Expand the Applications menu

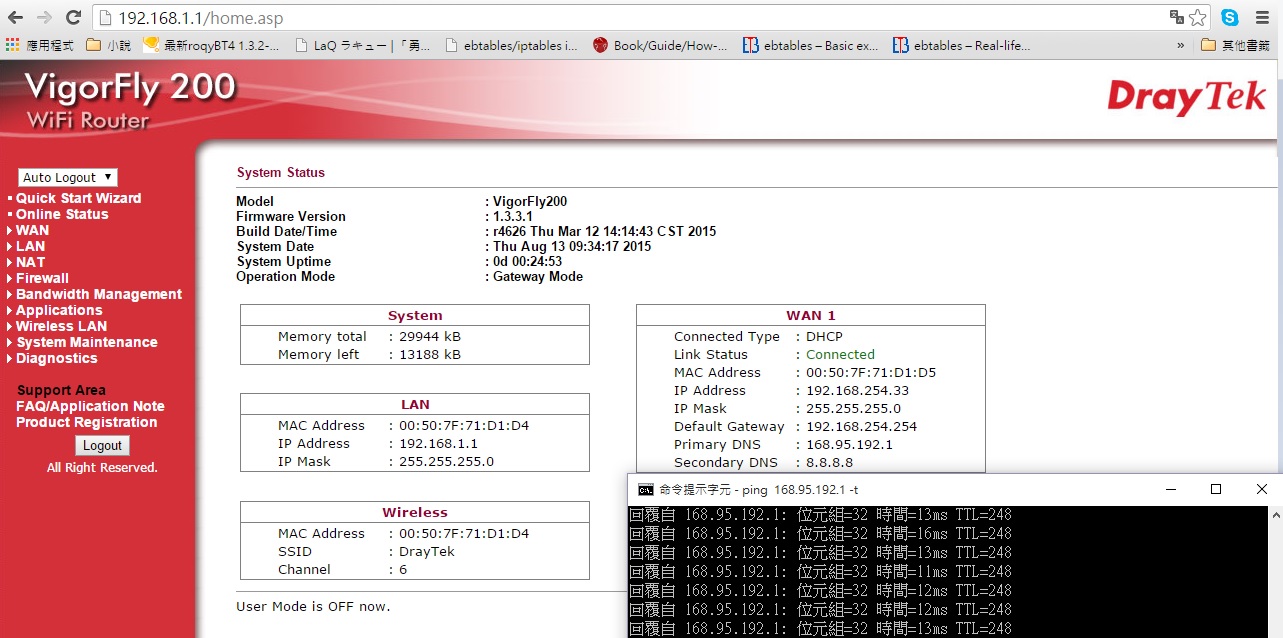tap(59, 310)
